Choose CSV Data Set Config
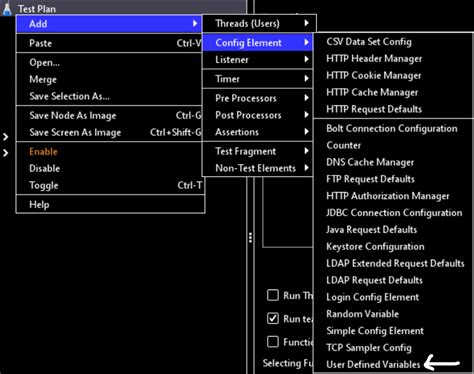 [369, 42]
